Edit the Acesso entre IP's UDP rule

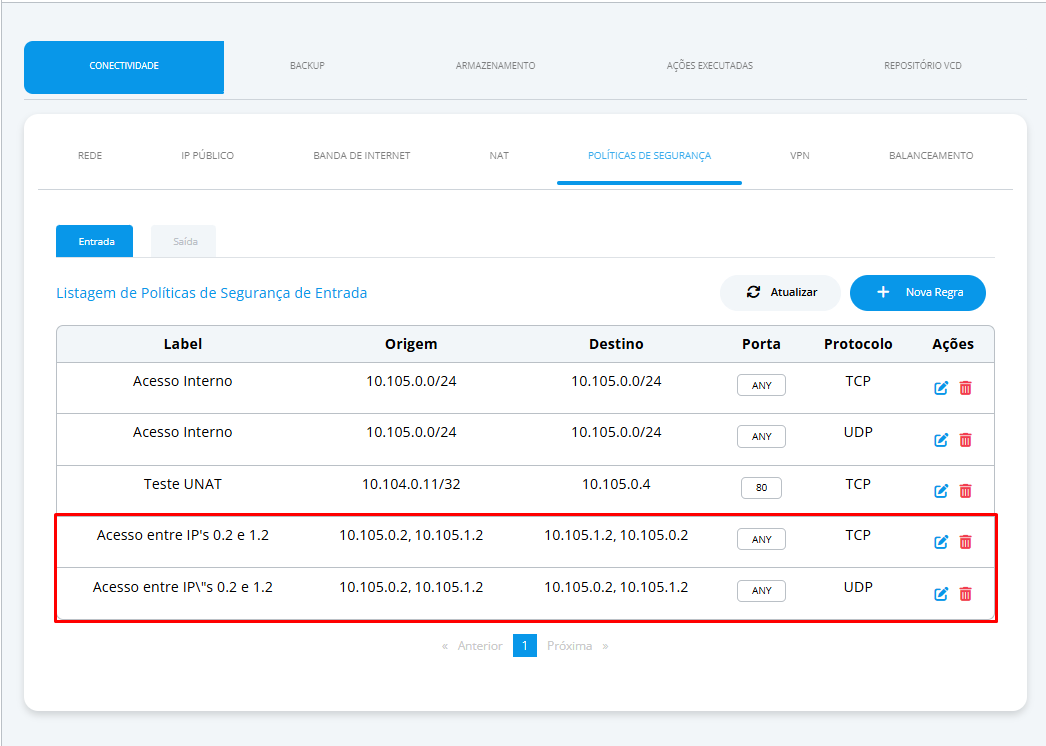941,594
